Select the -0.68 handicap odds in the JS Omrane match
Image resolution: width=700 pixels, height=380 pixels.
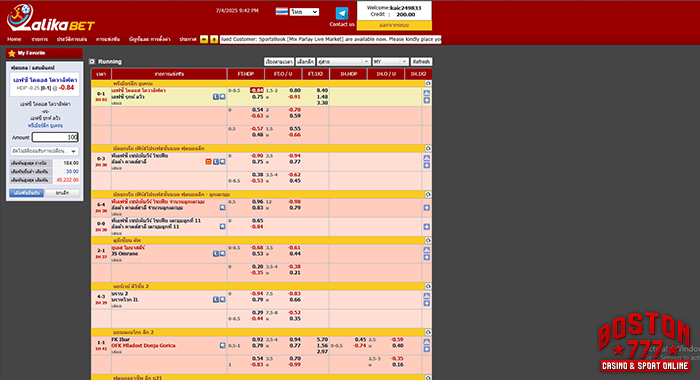pyautogui.click(x=257, y=247)
